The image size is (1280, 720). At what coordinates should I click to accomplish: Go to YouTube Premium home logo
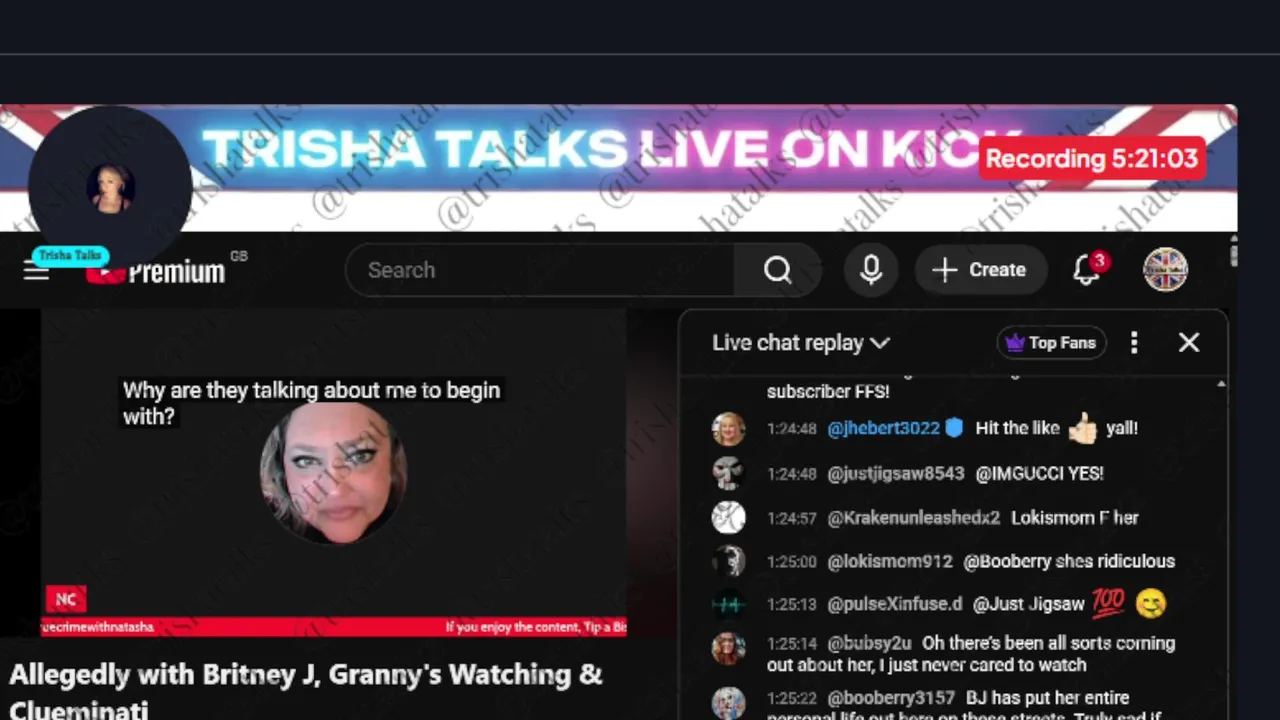click(x=155, y=271)
